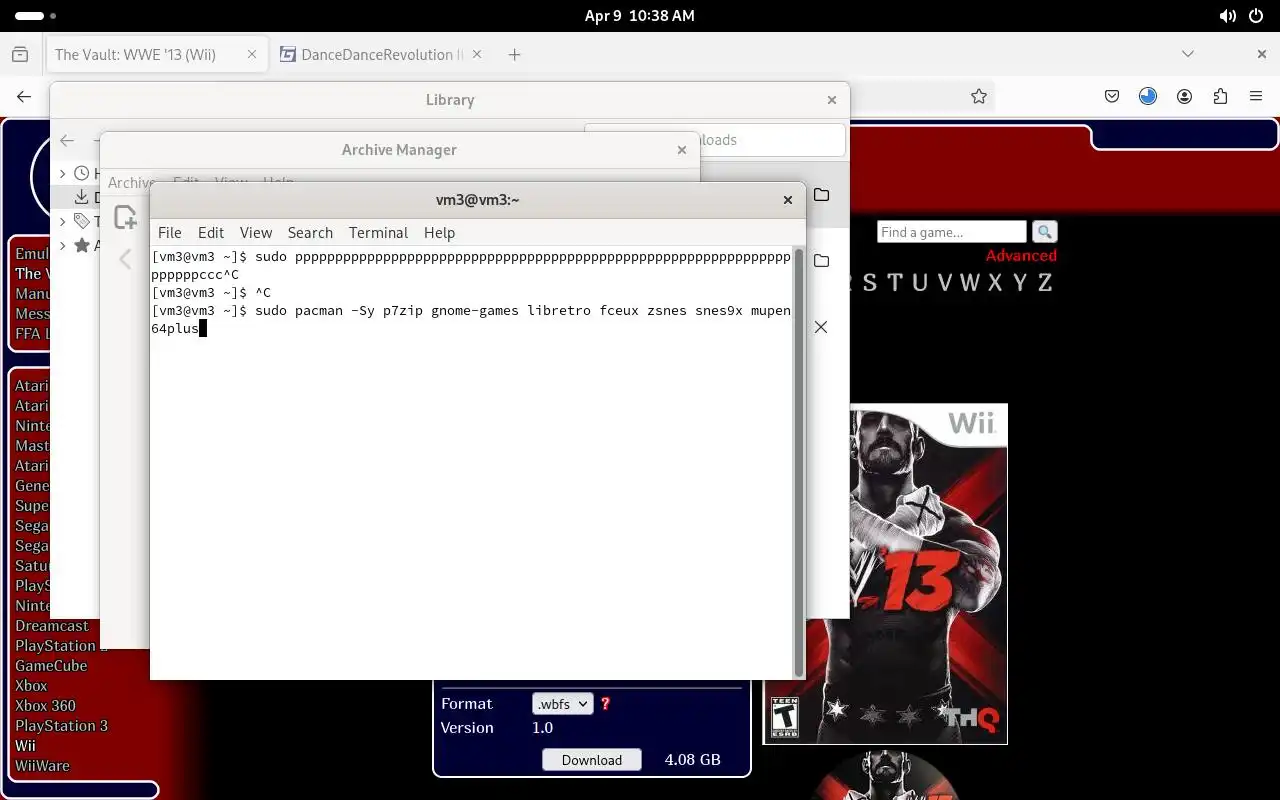The height and width of the screenshot is (800, 1280).
Task: Open the Save to Pocket icon
Action: tap(1112, 97)
